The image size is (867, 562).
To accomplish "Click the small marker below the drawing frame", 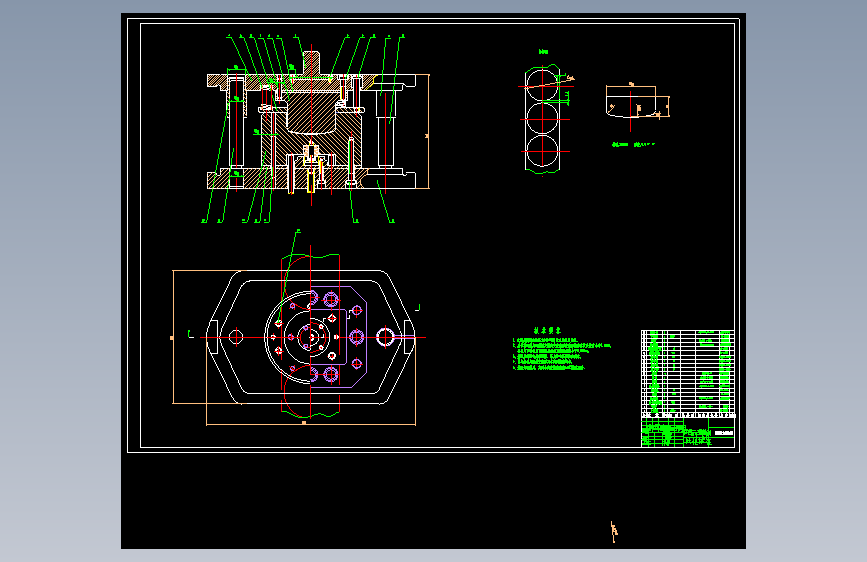I will (x=614, y=532).
